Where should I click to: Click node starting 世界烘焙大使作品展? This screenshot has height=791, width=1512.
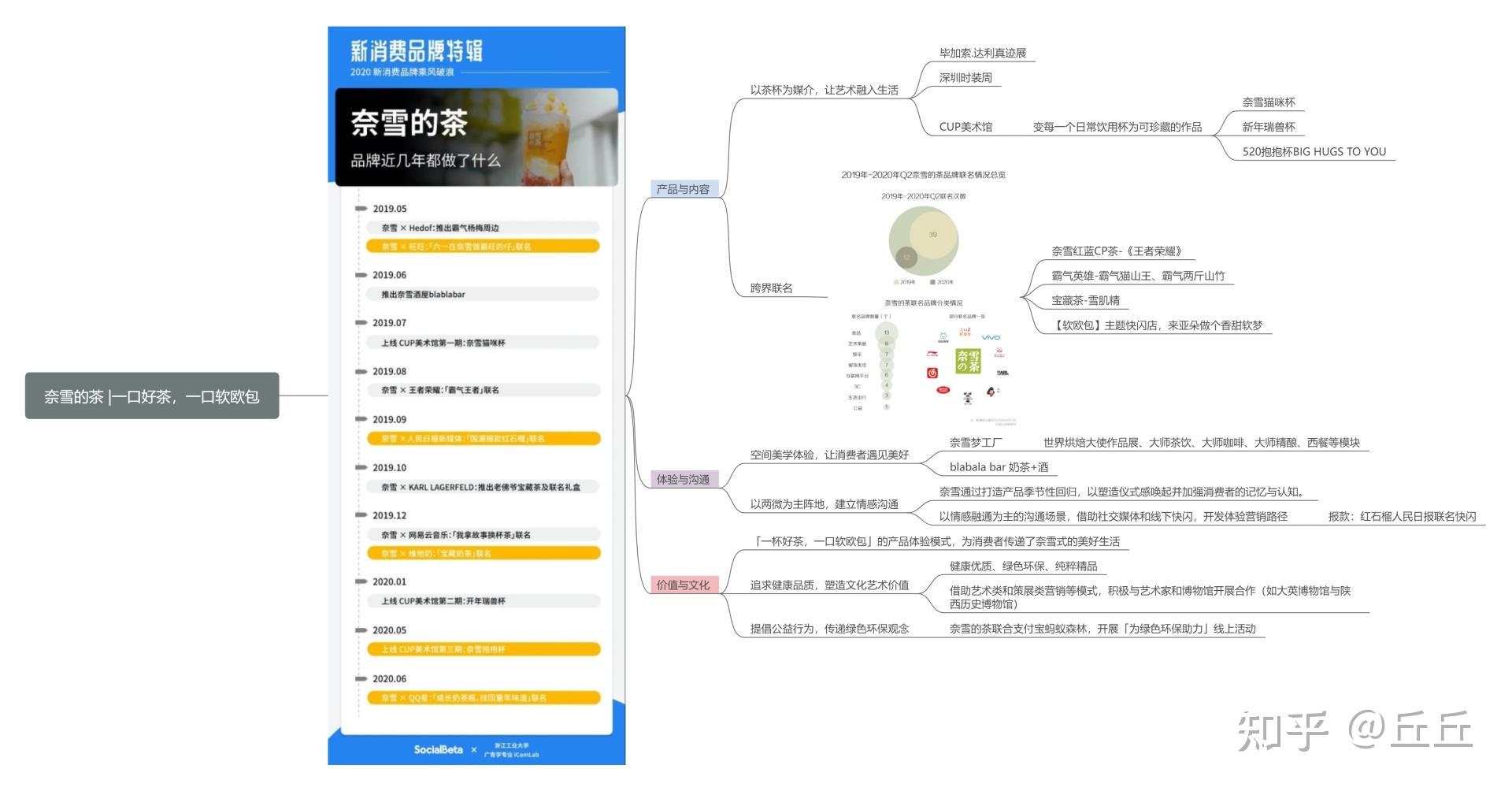click(1202, 443)
